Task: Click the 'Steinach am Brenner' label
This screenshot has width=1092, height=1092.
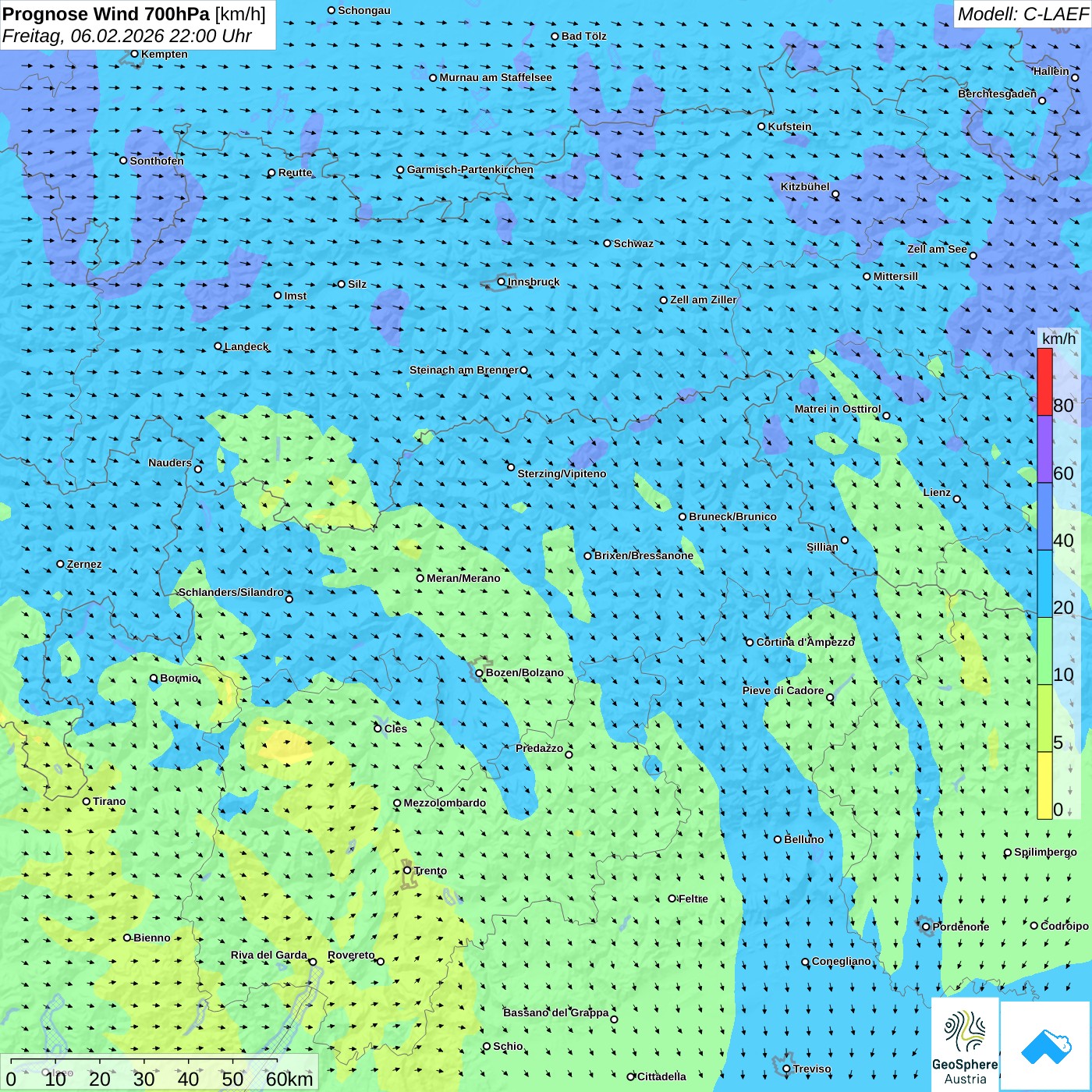Action: (x=464, y=370)
